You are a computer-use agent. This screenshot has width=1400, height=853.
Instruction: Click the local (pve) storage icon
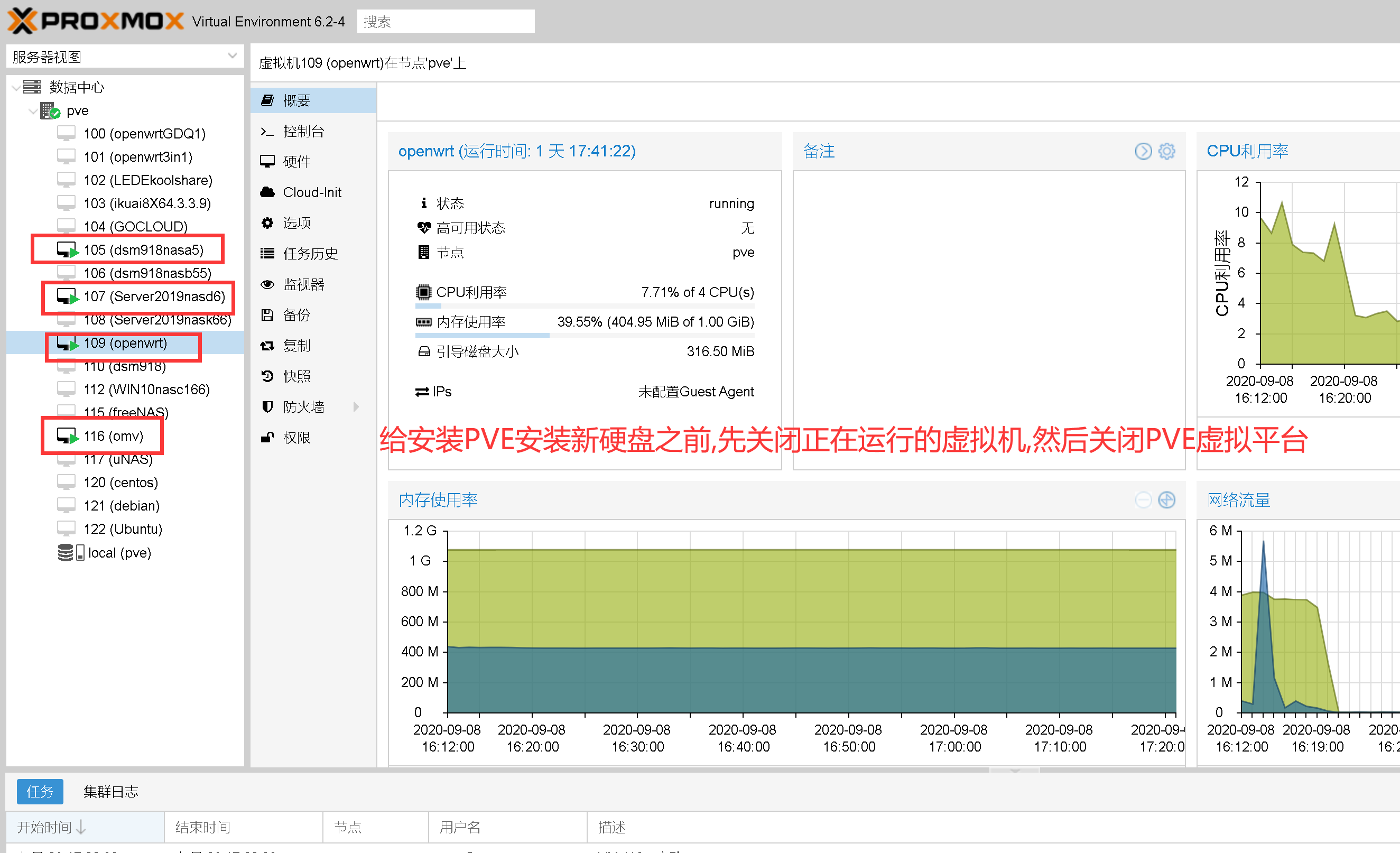tap(70, 553)
